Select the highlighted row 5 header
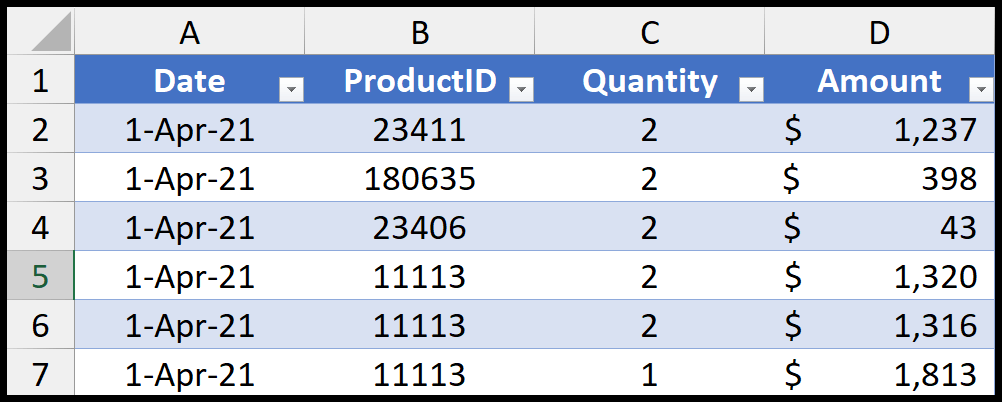 tap(40, 275)
